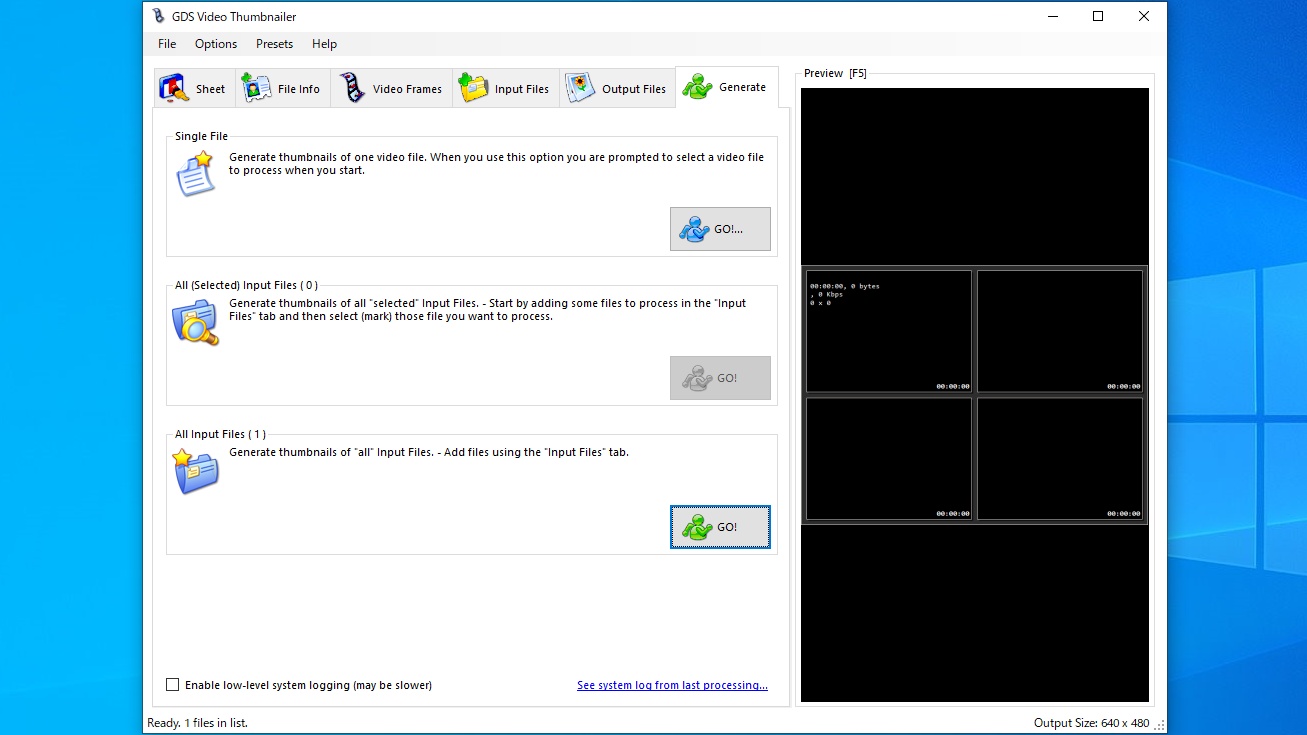Open the Help menu
Viewport: 1307px width, 735px height.
pyautogui.click(x=324, y=44)
